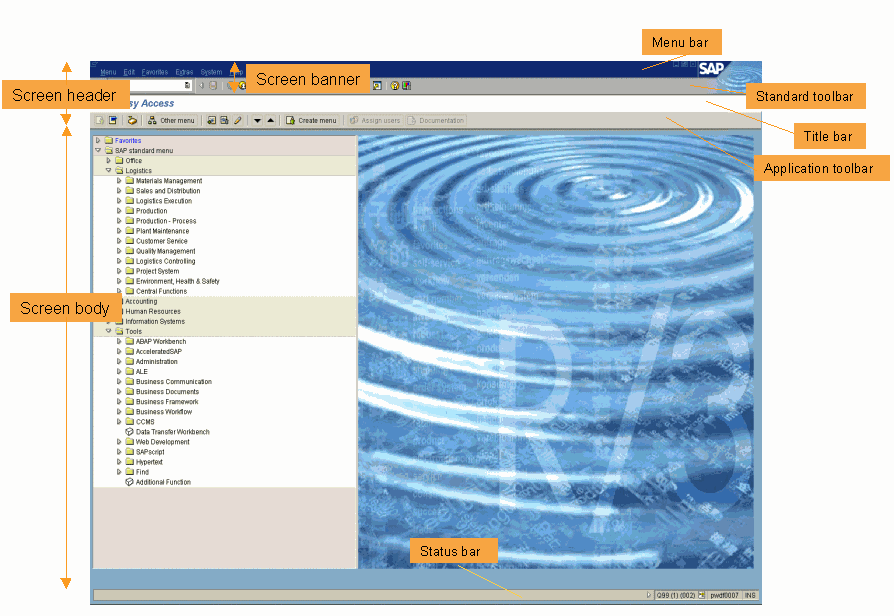Click the move up black arrow icon
The image size is (894, 616).
click(x=270, y=121)
